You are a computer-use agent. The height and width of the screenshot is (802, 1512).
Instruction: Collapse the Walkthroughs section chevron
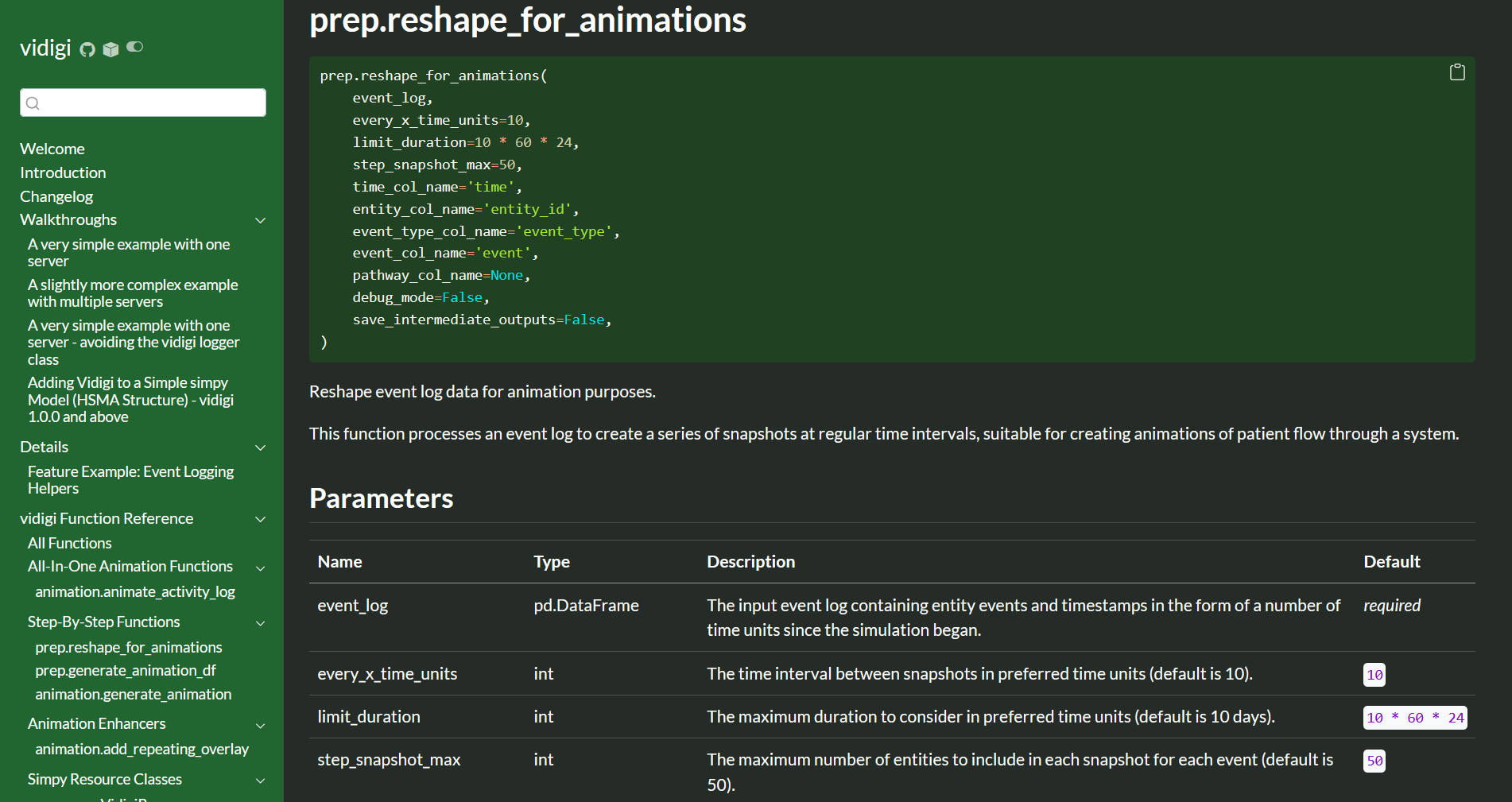click(x=261, y=220)
